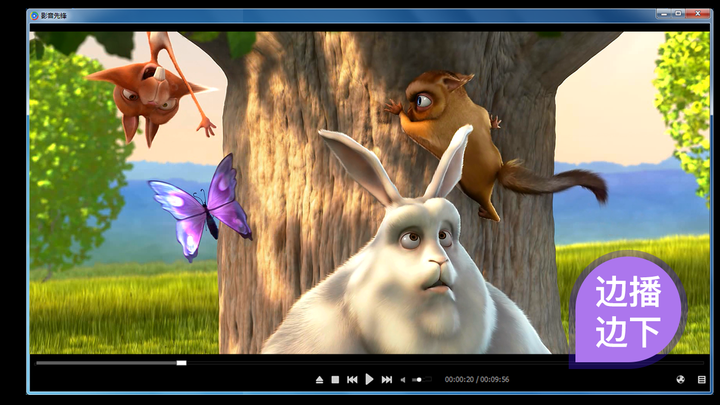The width and height of the screenshot is (720, 405).
Task: Minimize the player window
Action: click(664, 14)
